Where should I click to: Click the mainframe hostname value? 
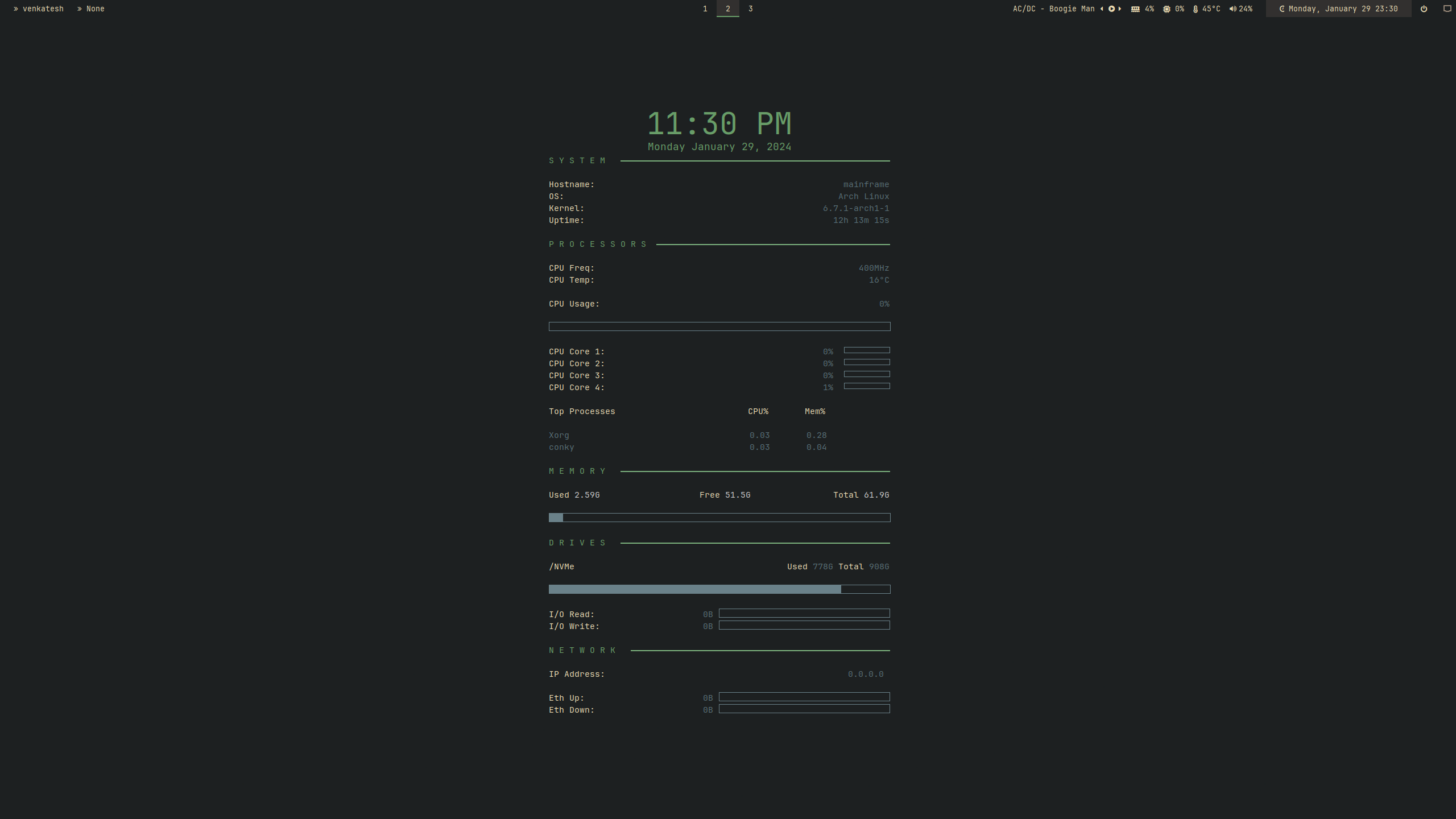[x=866, y=184]
